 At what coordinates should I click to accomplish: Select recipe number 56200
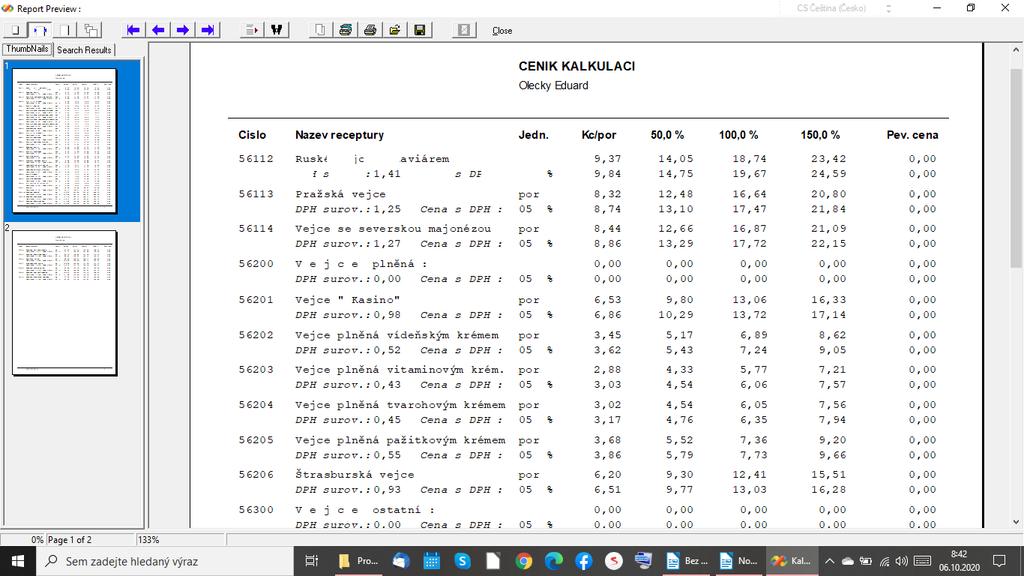coord(256,264)
